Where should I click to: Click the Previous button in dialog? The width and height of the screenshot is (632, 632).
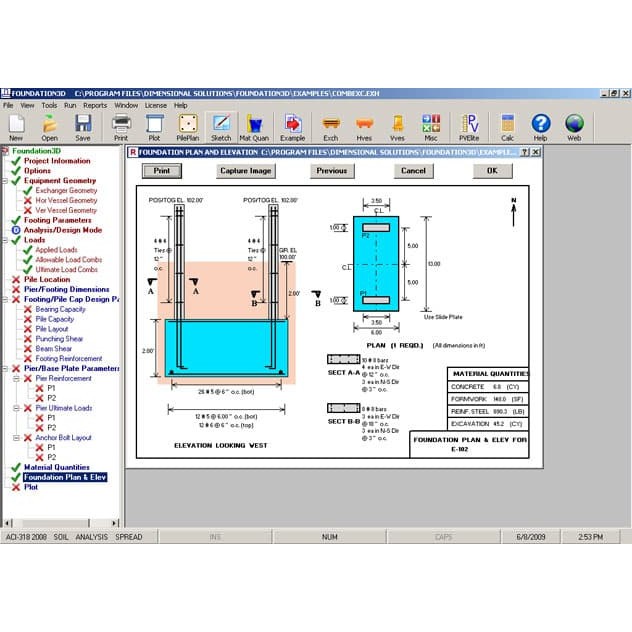pos(331,171)
